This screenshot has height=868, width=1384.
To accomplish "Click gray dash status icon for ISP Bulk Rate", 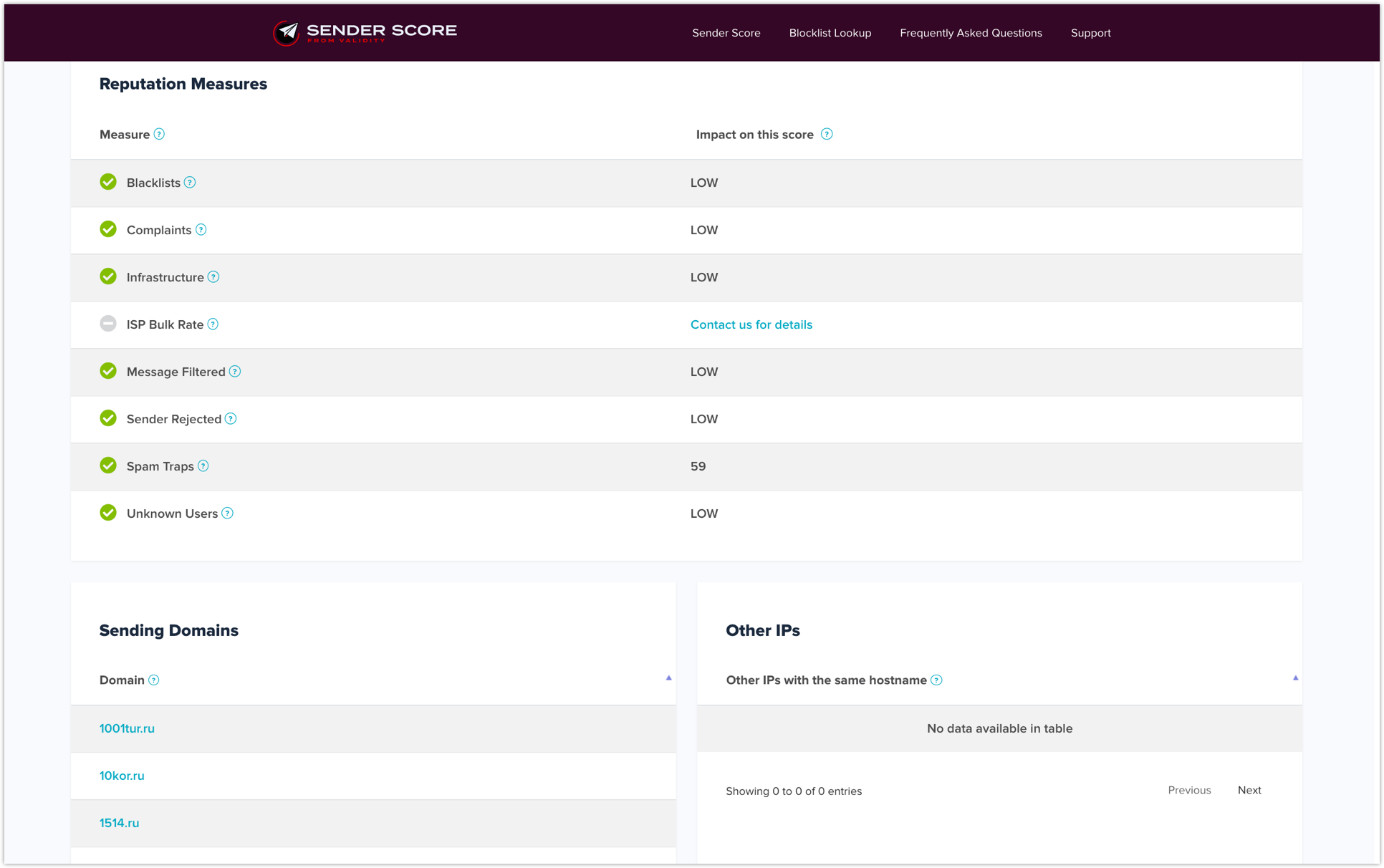I will coord(108,324).
